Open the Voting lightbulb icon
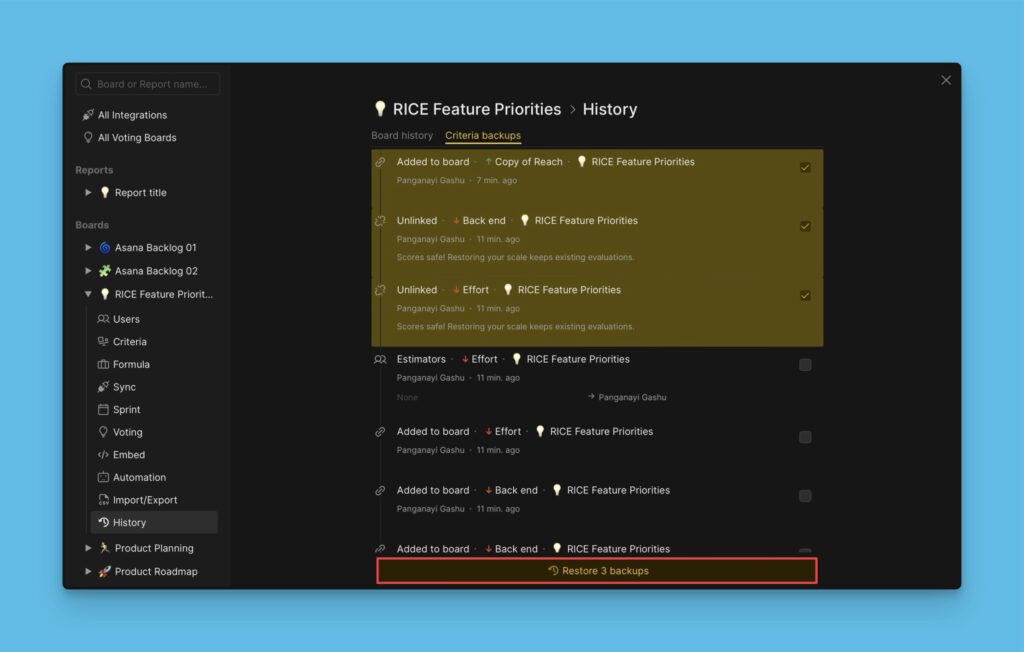Screen dimensions: 1024x652 [x=103, y=431]
